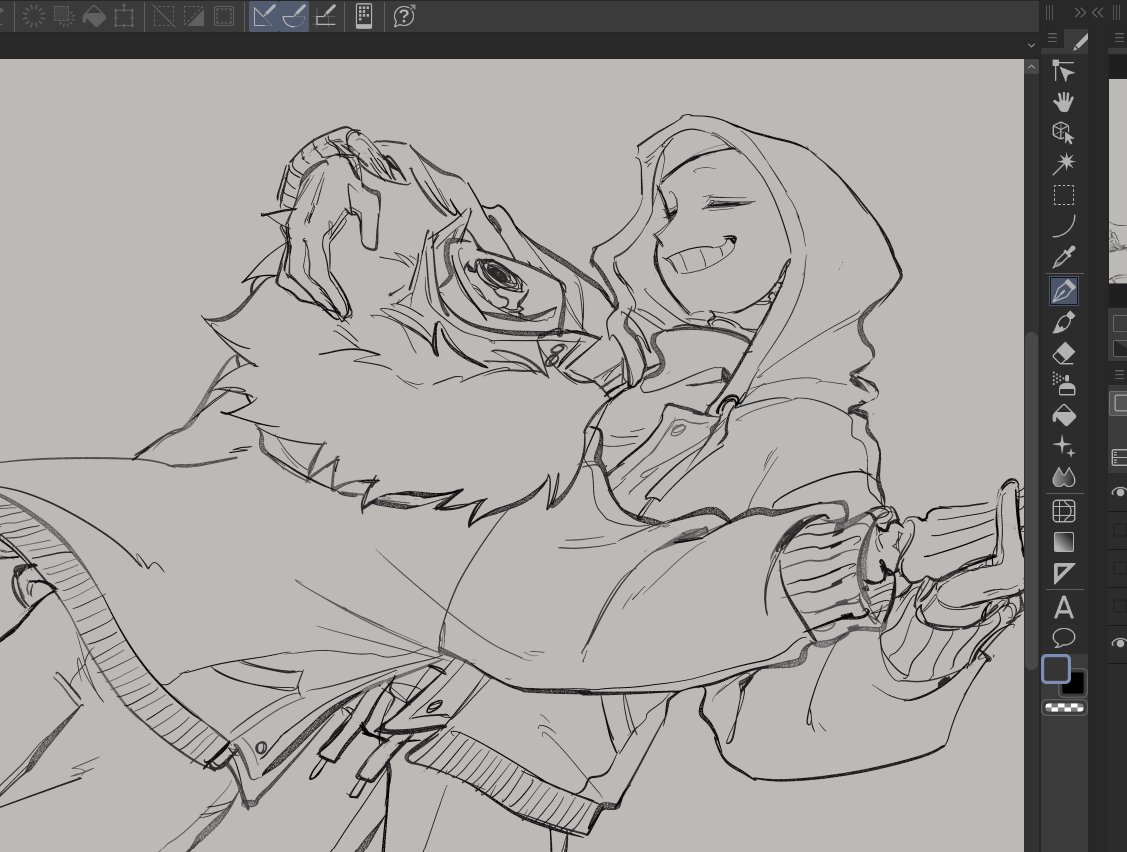This screenshot has height=852, width=1127.
Task: Click the canvas vertical scrollbar up arrow
Action: (1031, 67)
